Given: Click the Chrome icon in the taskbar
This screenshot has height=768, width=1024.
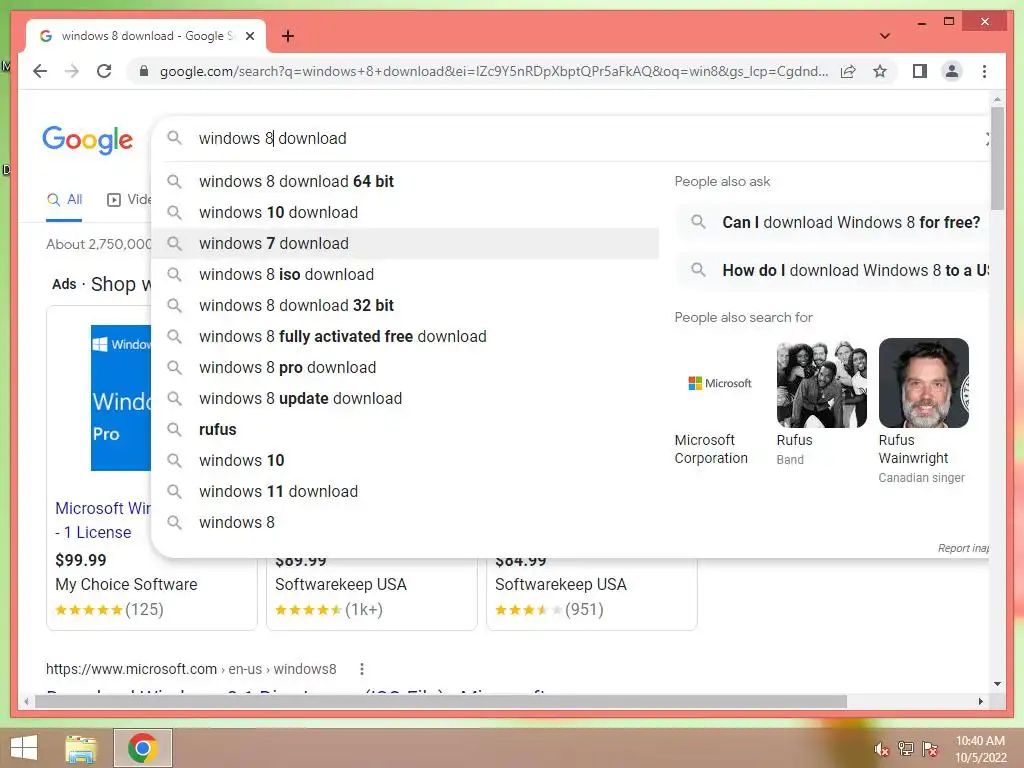Looking at the screenshot, I should (143, 748).
